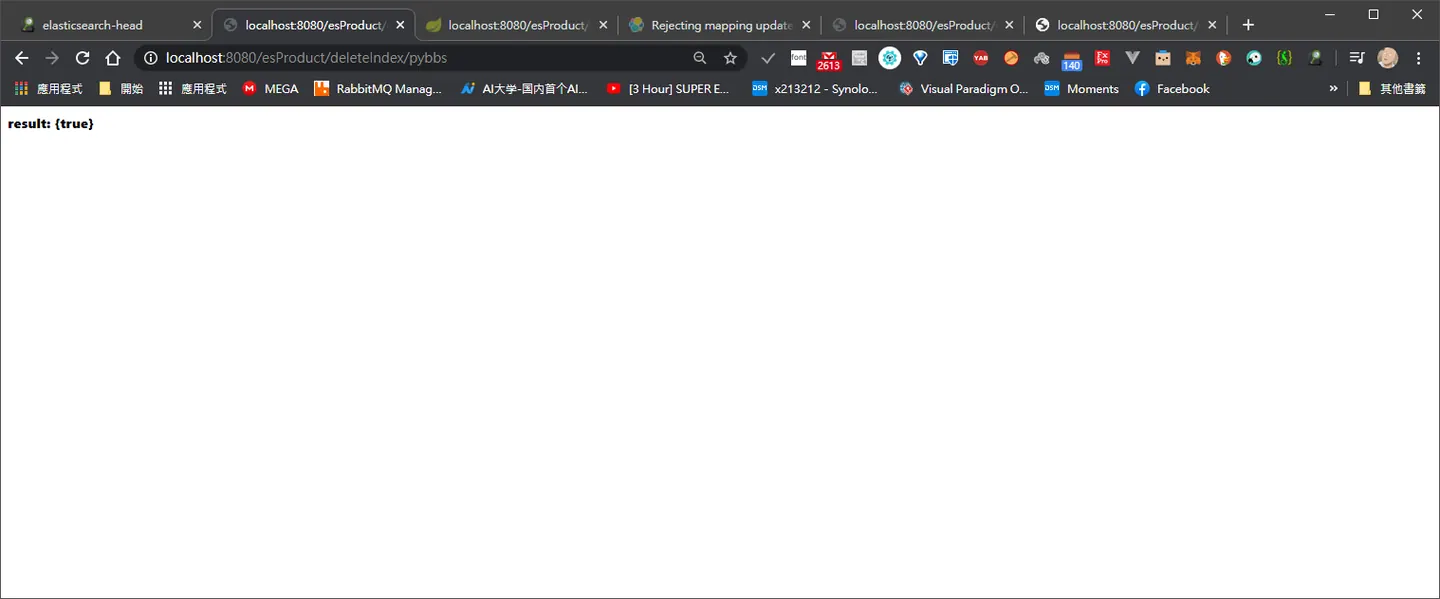Screen dimensions: 1440x599
Task: Open Chrome's three-dot menu
Action: point(1418,58)
